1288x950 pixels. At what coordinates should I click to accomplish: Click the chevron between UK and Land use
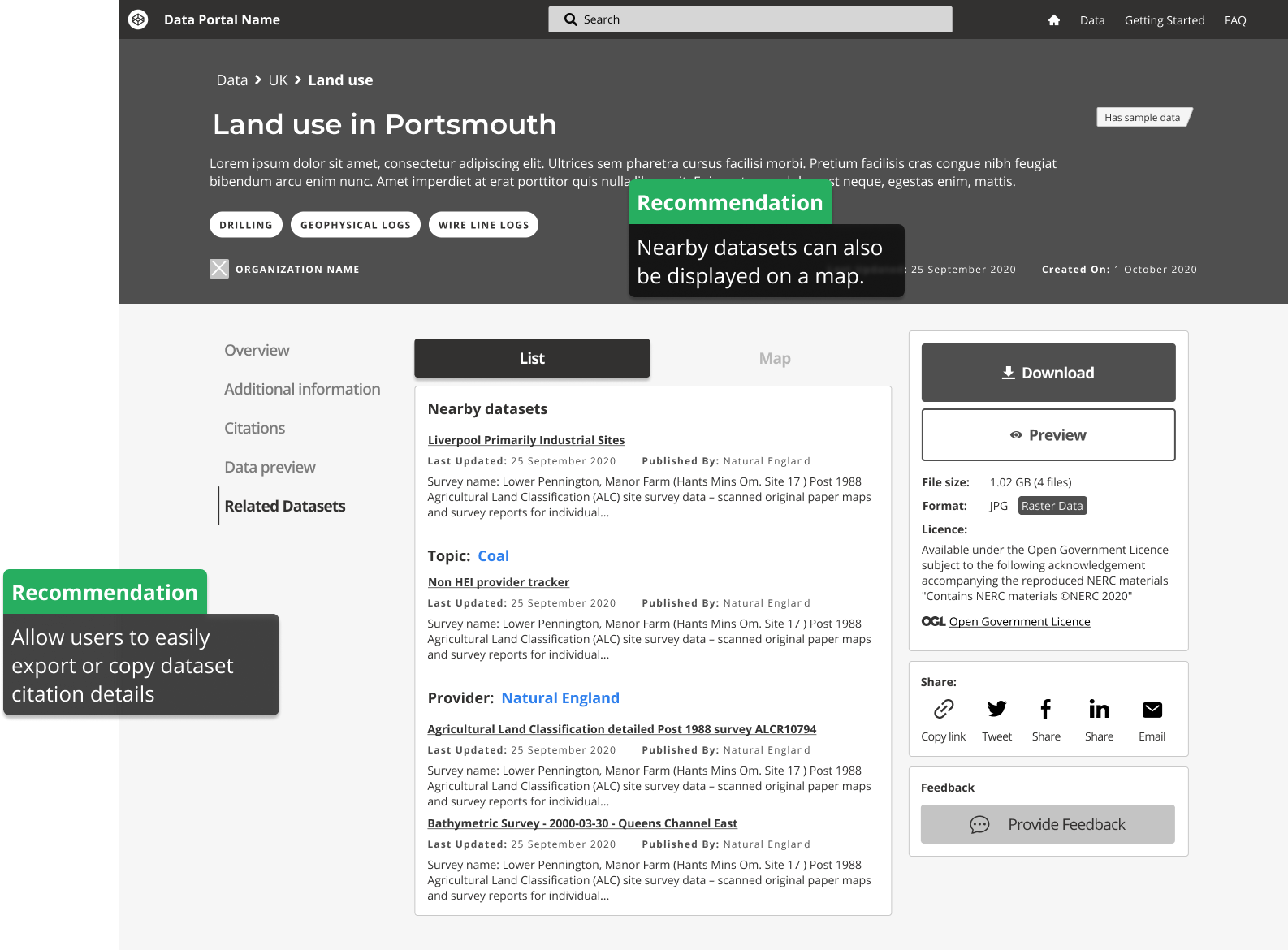pos(298,80)
